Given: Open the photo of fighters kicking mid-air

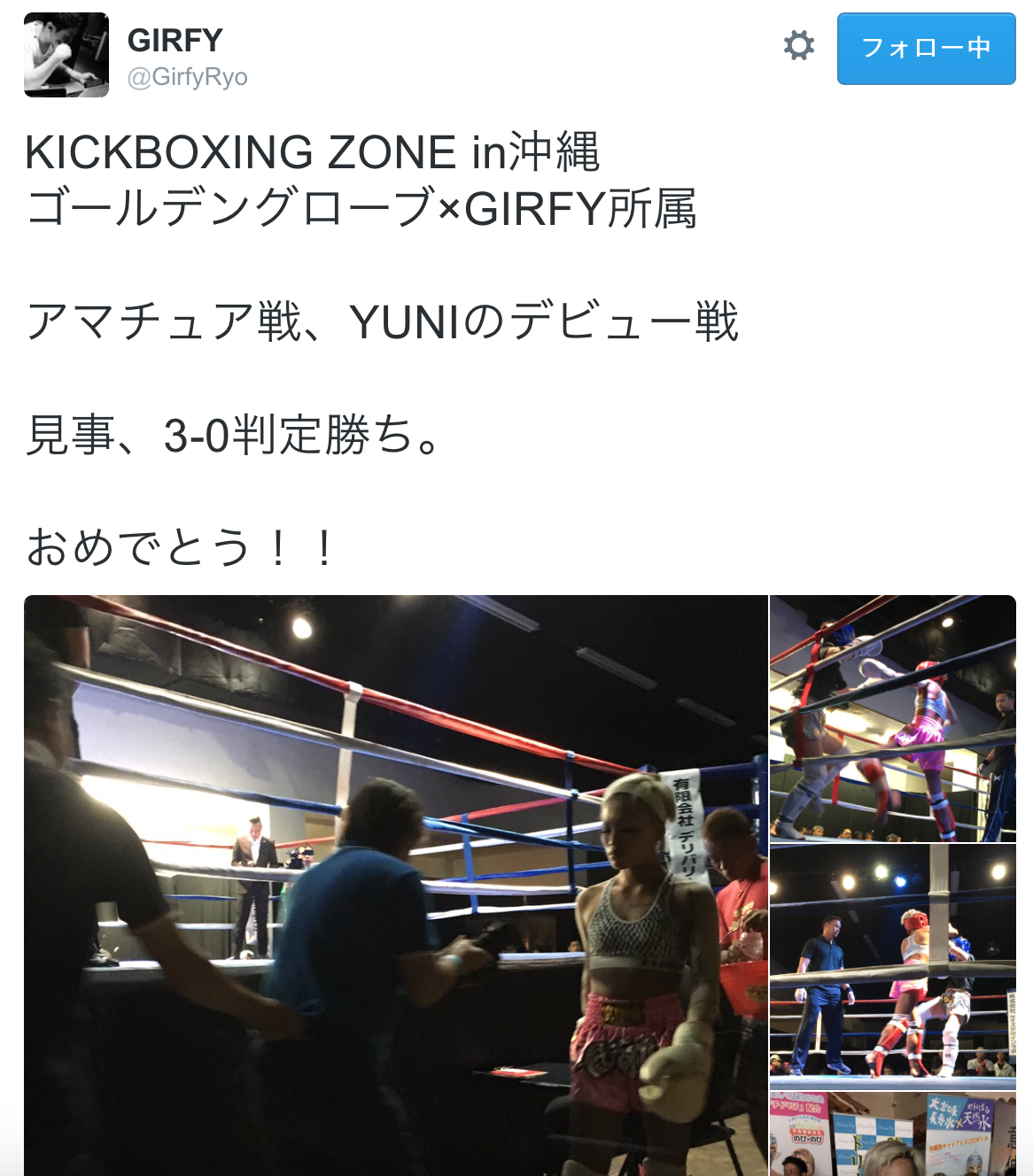Looking at the screenshot, I should click(893, 718).
